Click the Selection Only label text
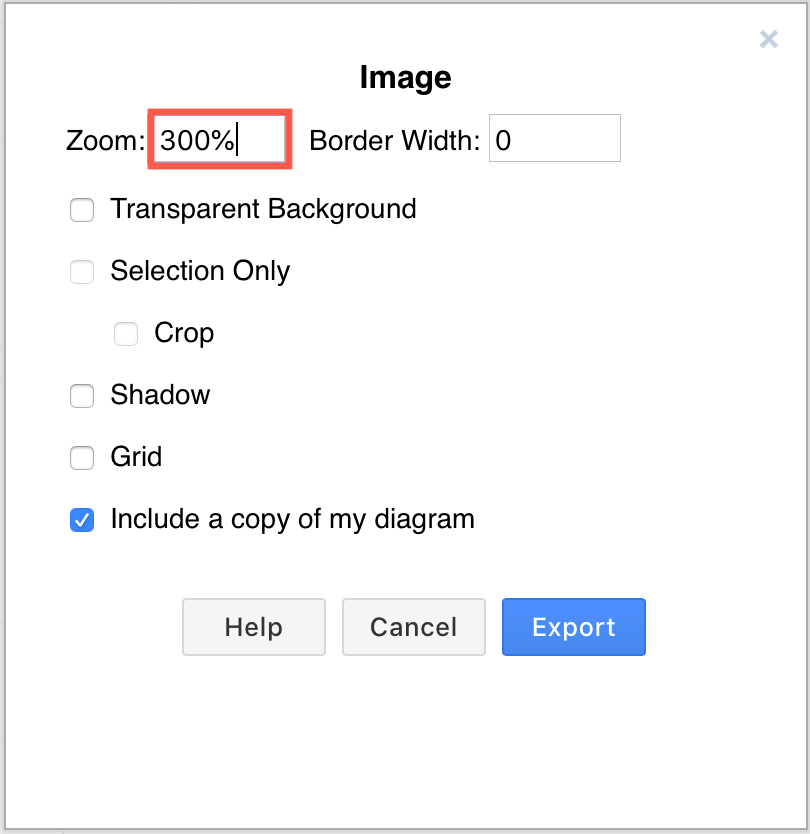 click(200, 271)
